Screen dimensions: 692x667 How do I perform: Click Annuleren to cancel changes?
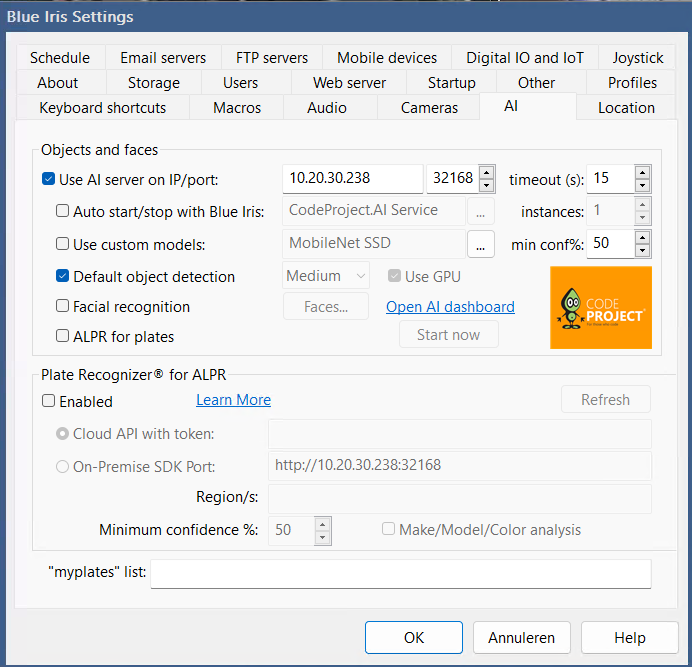coord(522,638)
